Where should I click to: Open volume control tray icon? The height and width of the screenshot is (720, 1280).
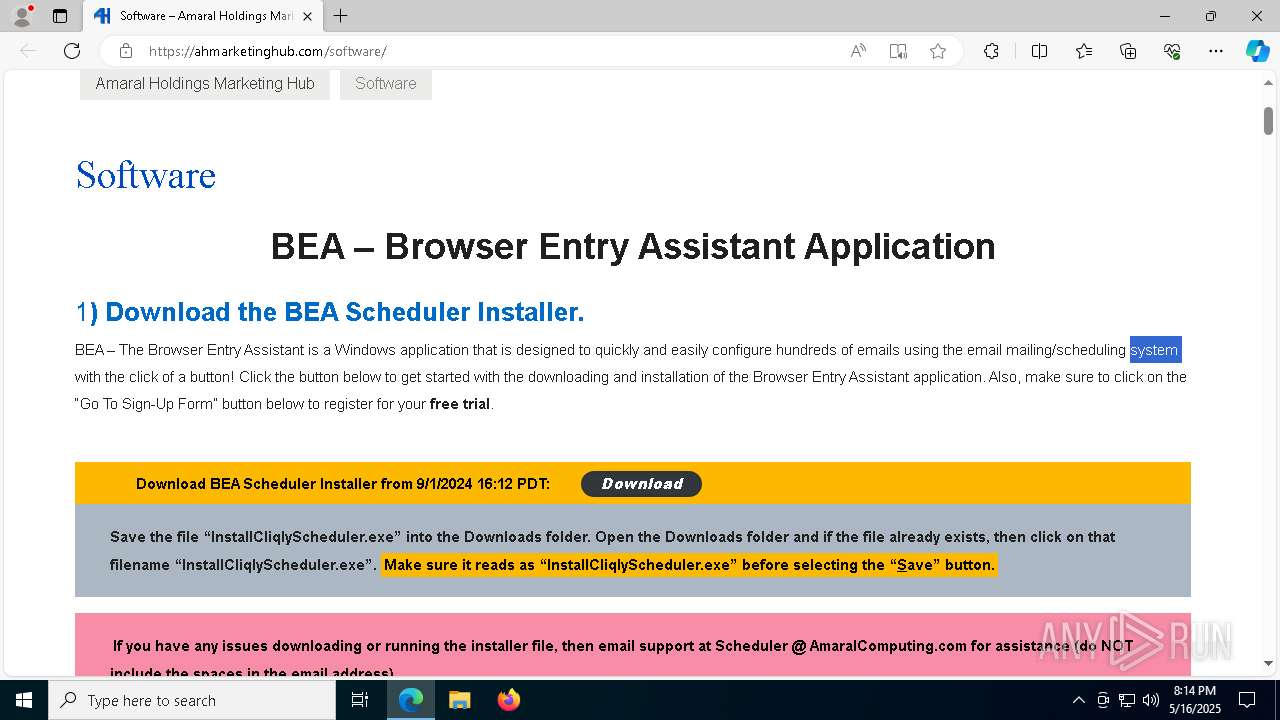[x=1151, y=700]
